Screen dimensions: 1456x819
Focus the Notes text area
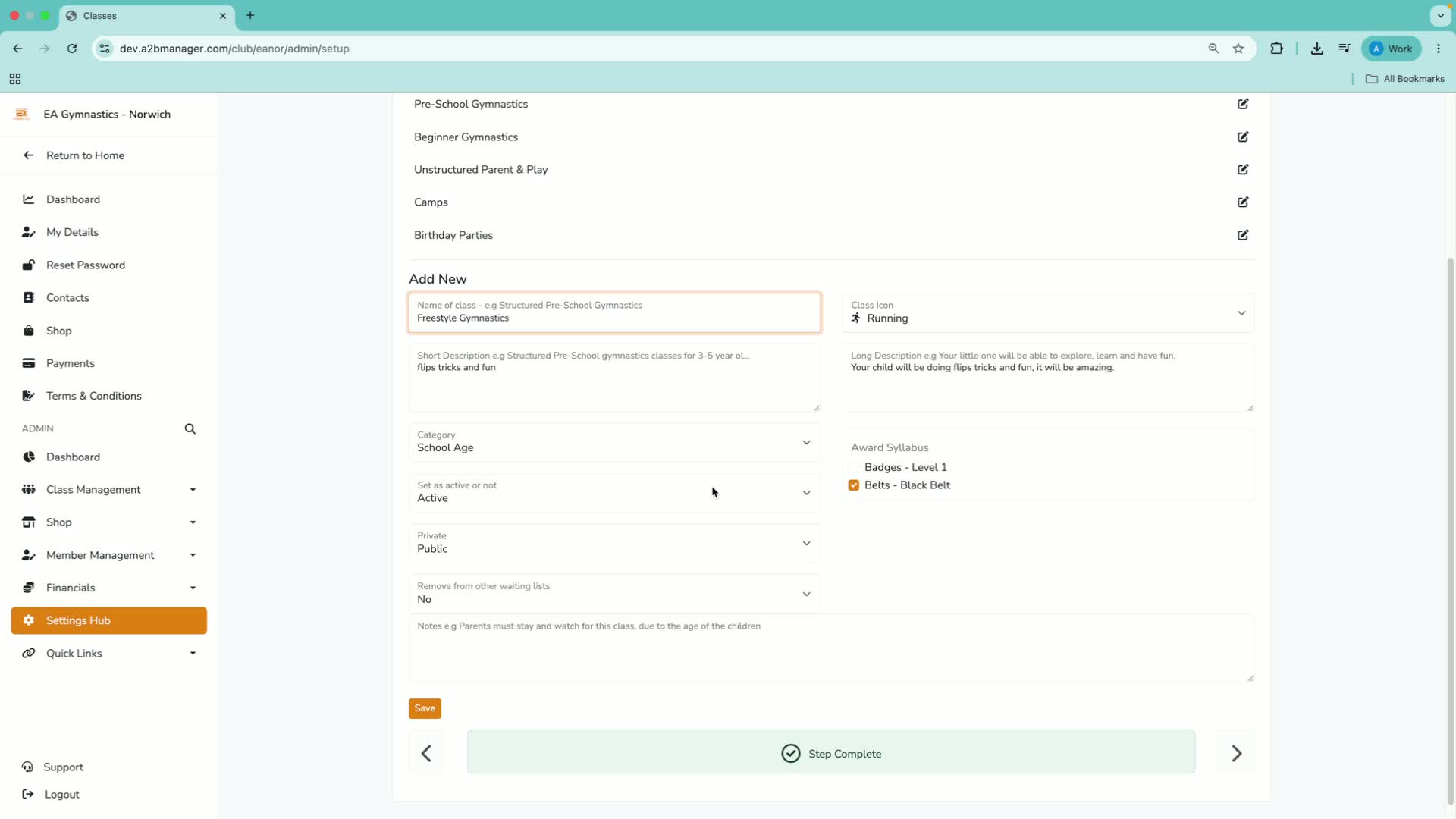pos(831,648)
